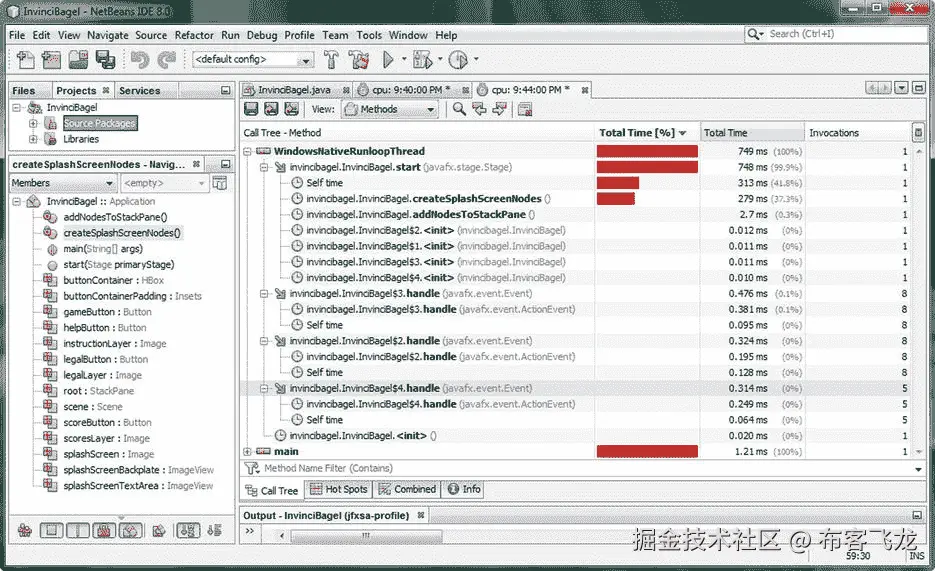This screenshot has height=571, width=935.
Task: Switch to cpu 9:40:00 PM snapshot tab
Action: tap(411, 90)
